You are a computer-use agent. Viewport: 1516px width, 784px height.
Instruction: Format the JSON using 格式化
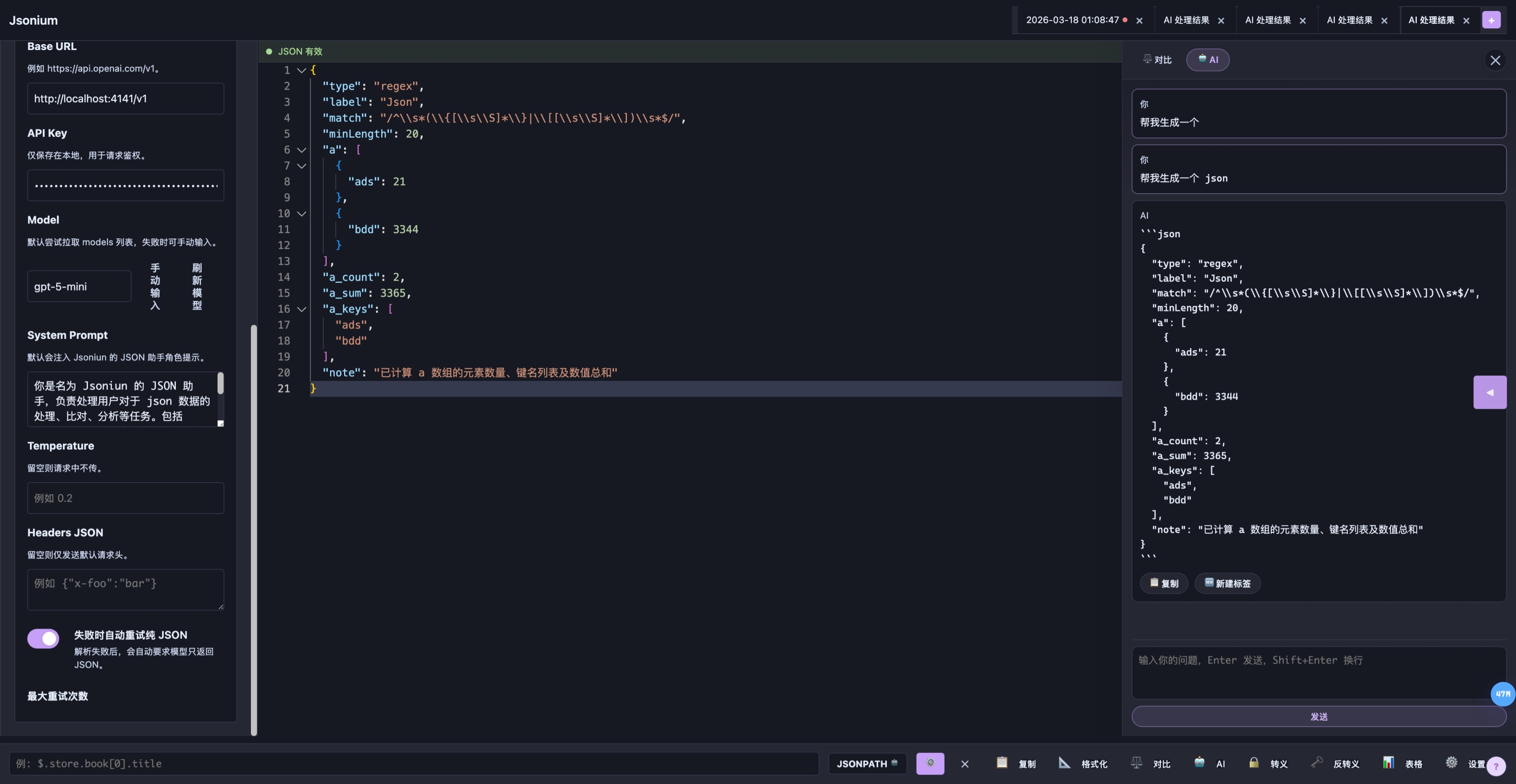click(1083, 763)
